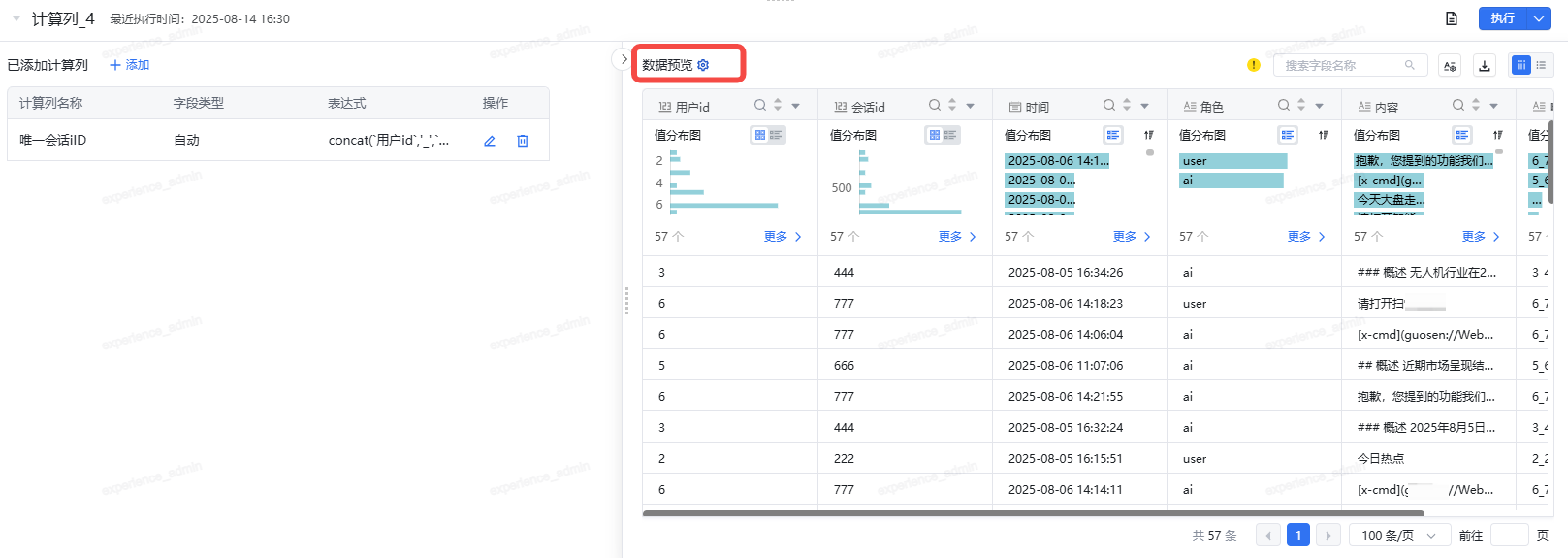Search within the 会话id column
1568x558 pixels.
935,105
